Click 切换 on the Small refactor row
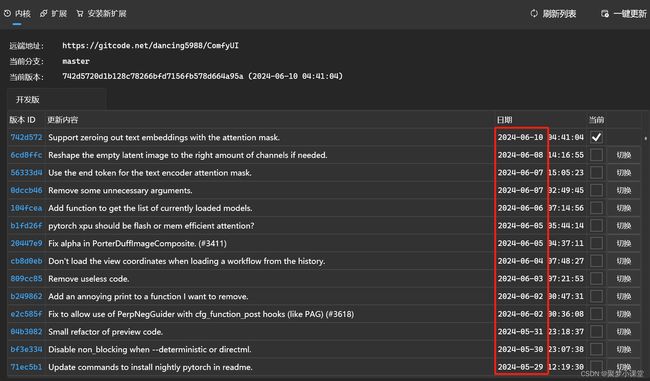 (623, 332)
